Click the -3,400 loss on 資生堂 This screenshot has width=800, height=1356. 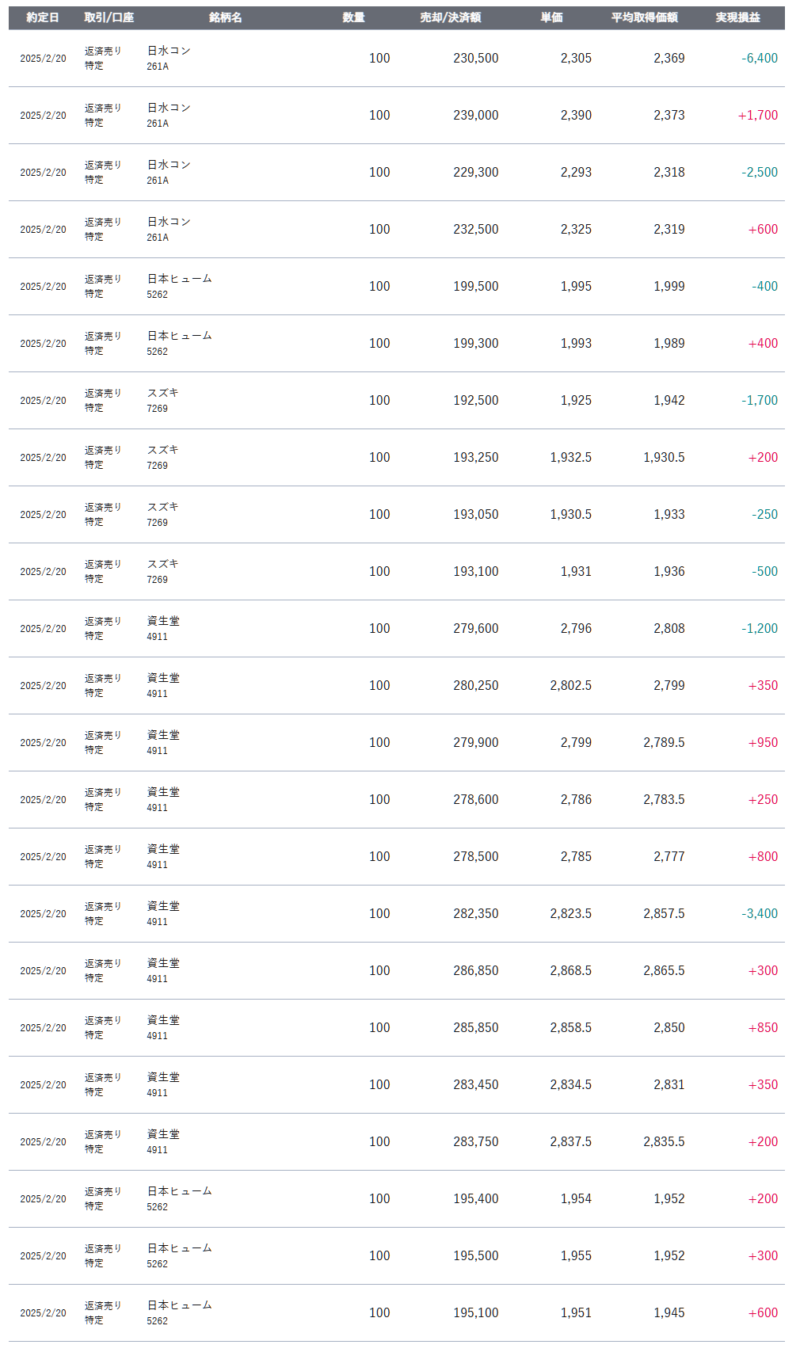[x=759, y=913]
